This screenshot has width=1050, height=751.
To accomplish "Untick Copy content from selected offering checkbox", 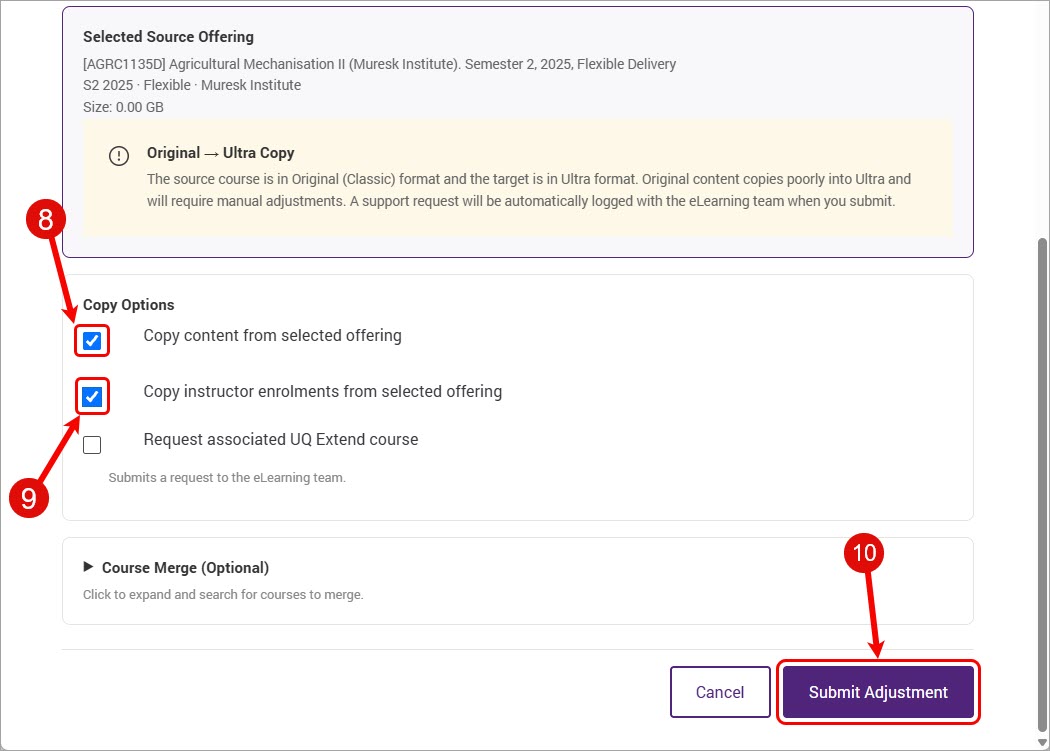I will coord(92,341).
